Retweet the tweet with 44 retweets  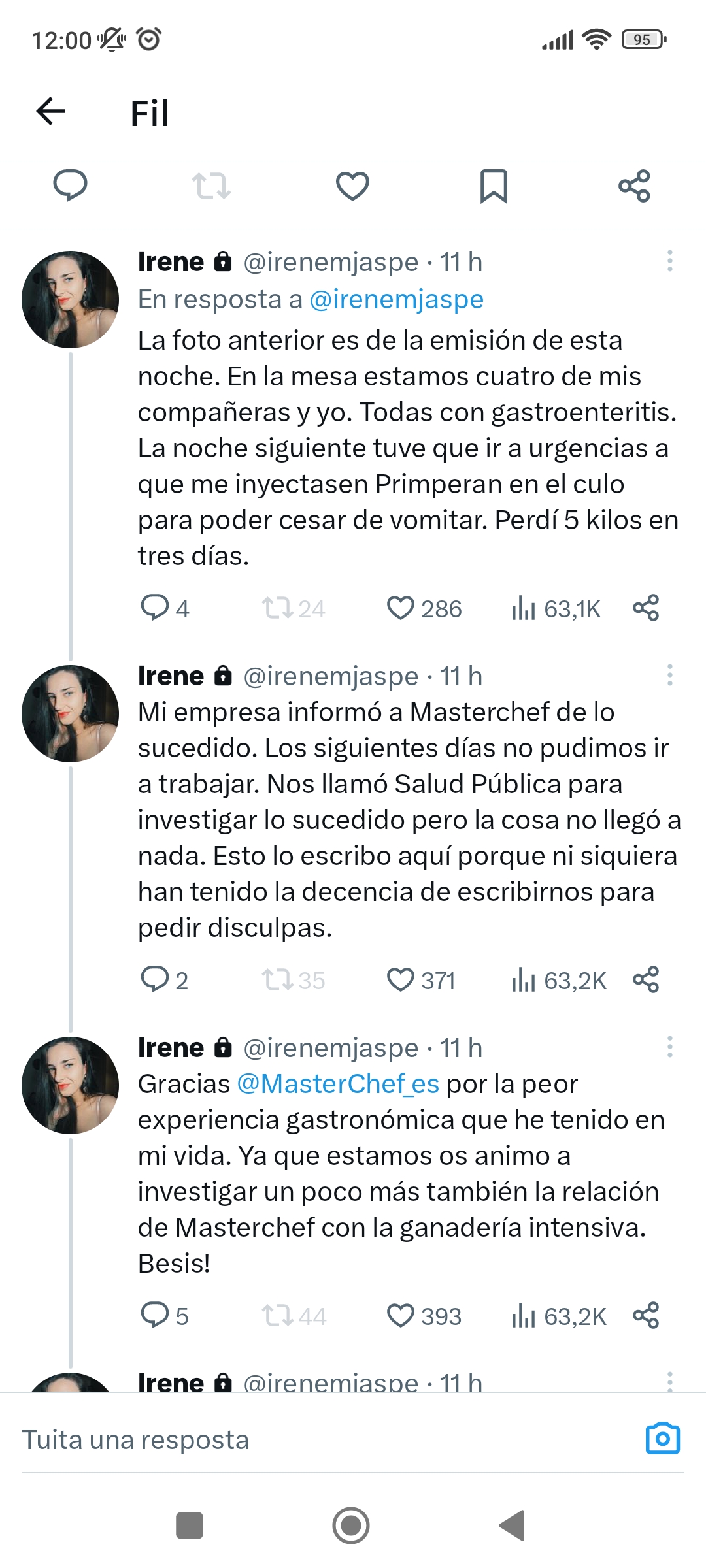coord(277,1316)
